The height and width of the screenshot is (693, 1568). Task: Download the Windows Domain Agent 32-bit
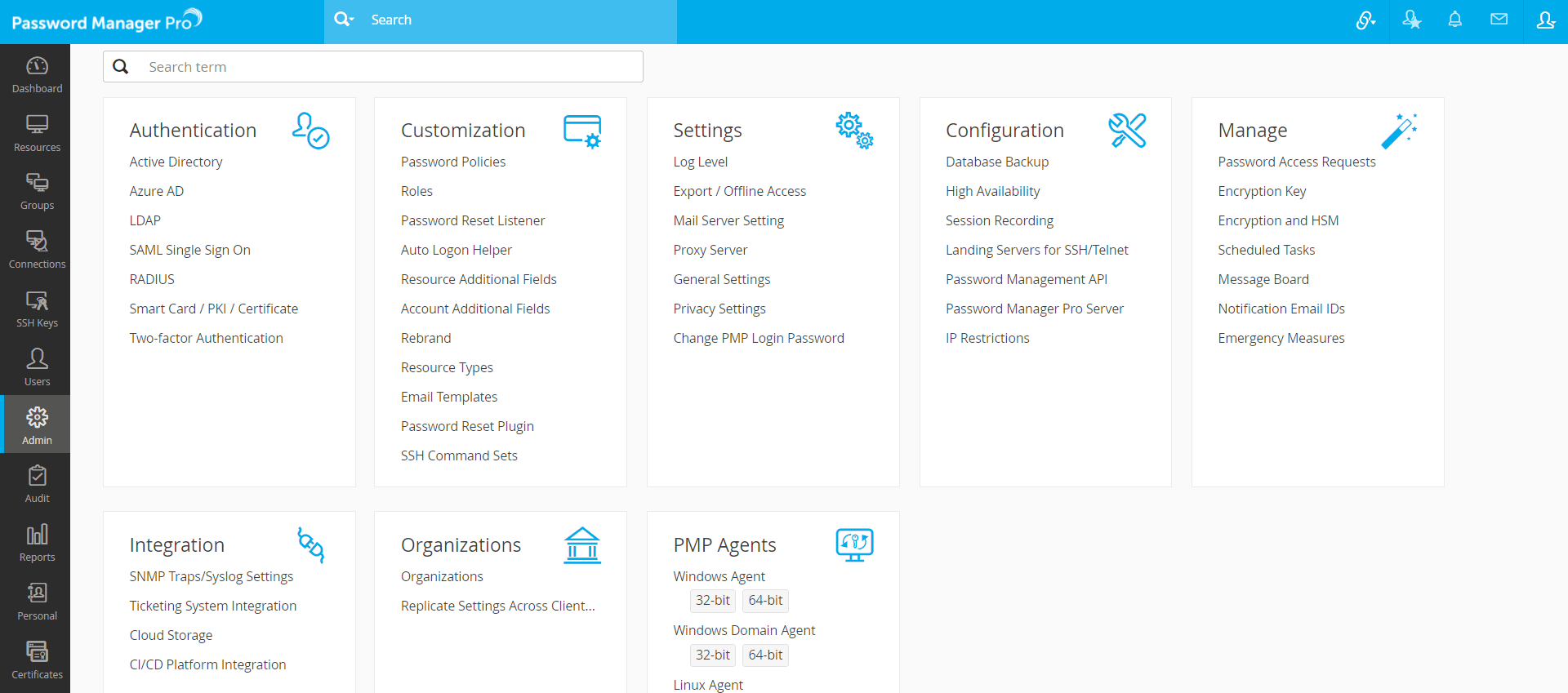tap(713, 655)
